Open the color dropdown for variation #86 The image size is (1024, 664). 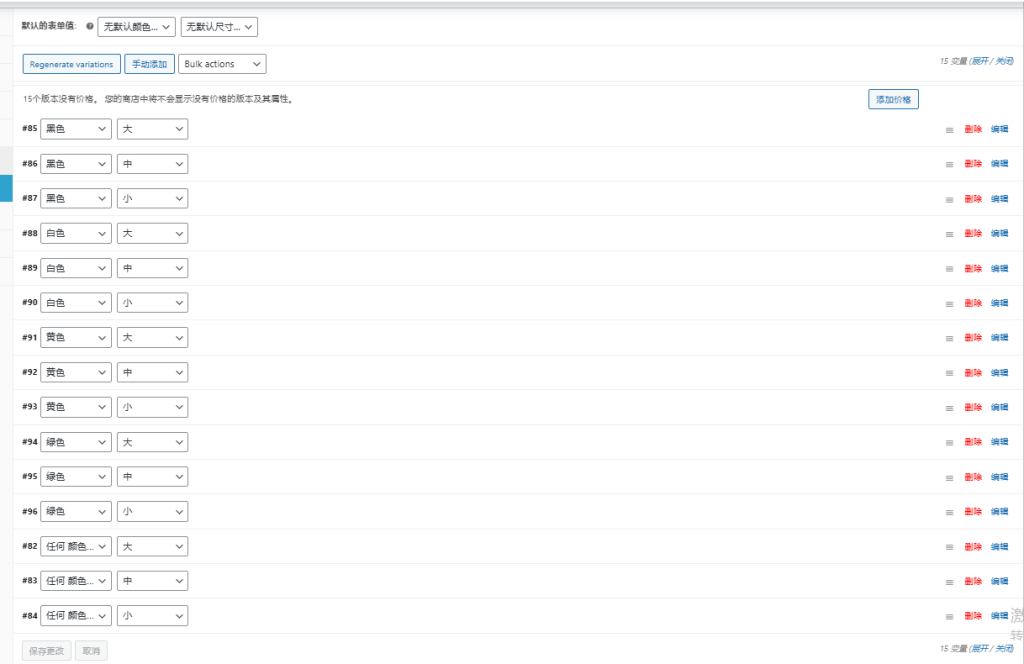pos(76,164)
